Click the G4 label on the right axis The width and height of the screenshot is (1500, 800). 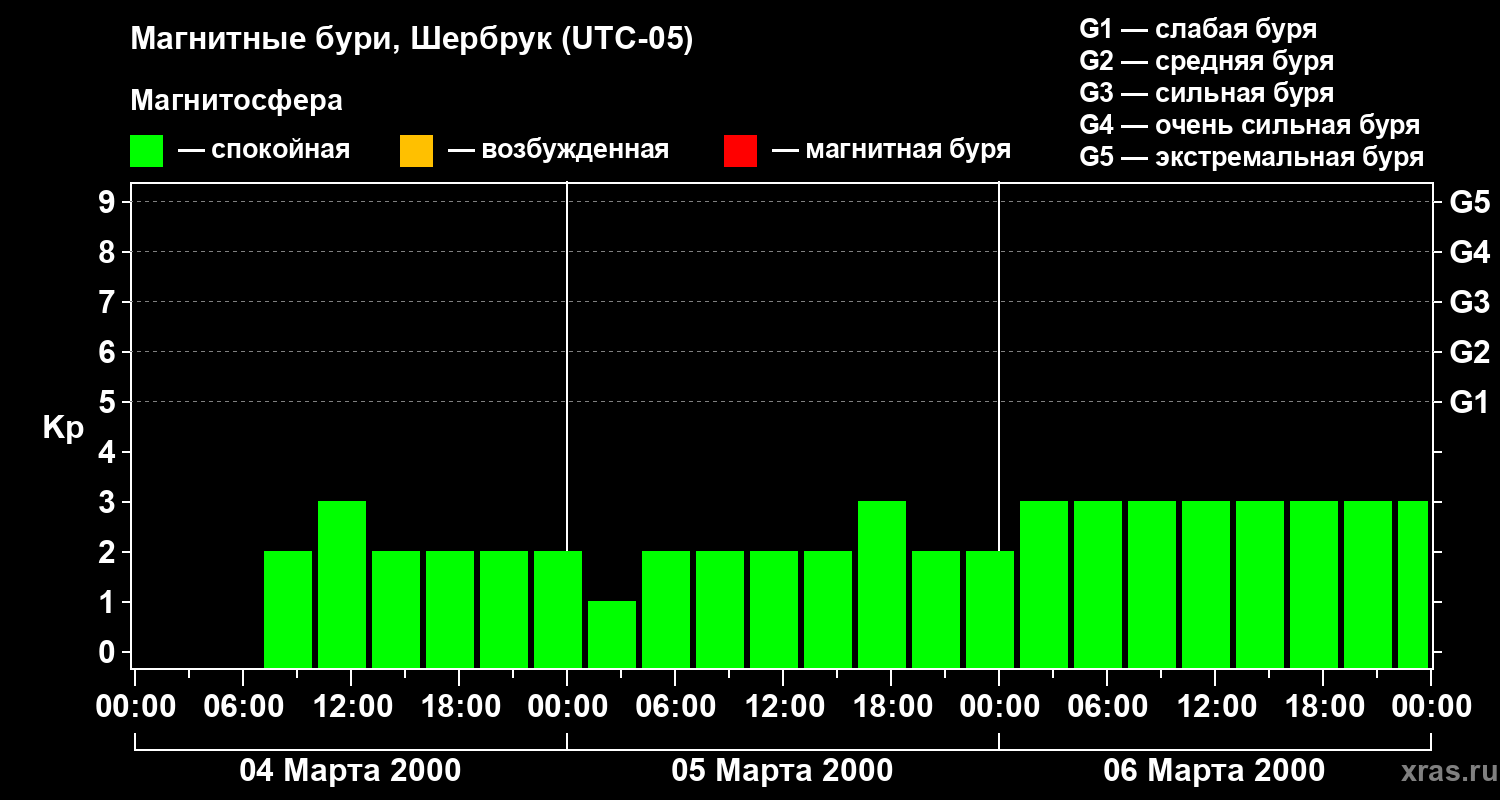point(1470,252)
